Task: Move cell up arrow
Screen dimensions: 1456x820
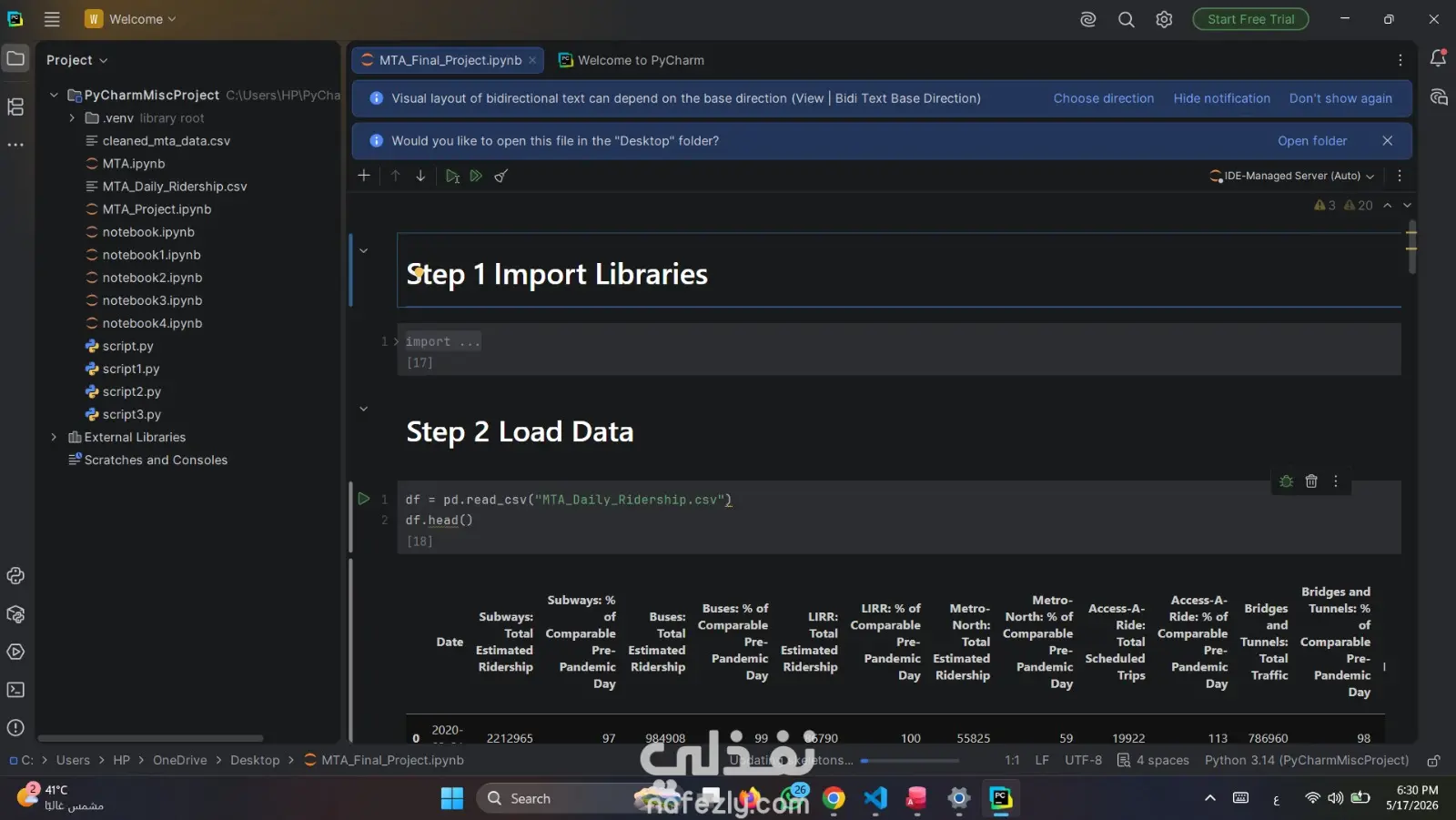Action: pyautogui.click(x=396, y=176)
